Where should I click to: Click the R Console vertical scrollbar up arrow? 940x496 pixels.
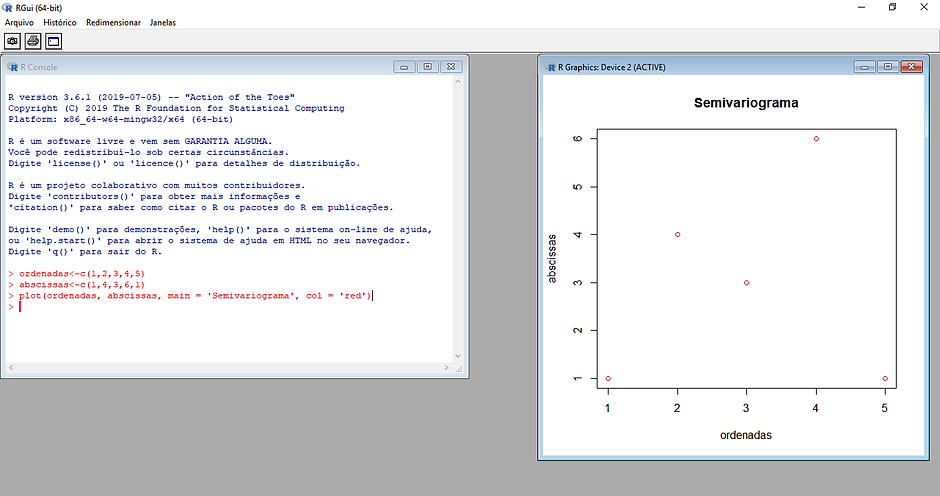click(458, 81)
